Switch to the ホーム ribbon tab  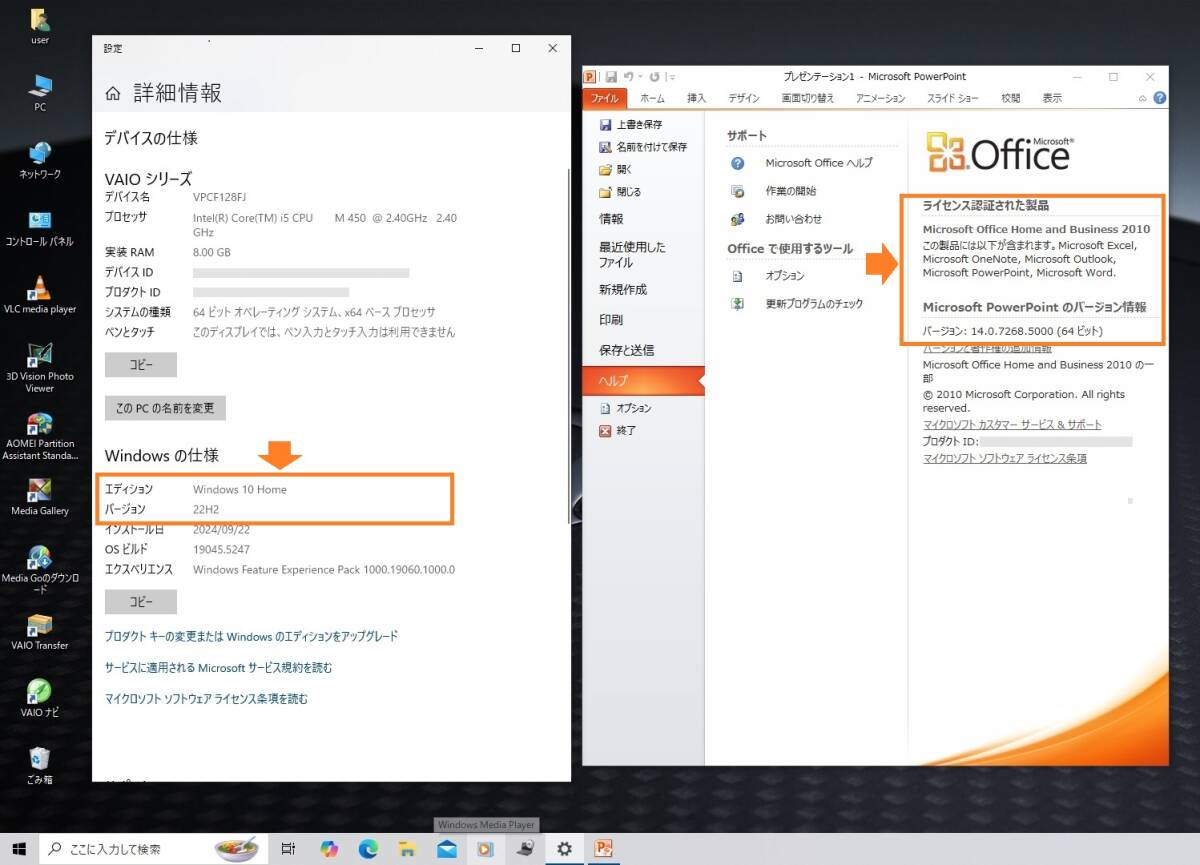(652, 98)
